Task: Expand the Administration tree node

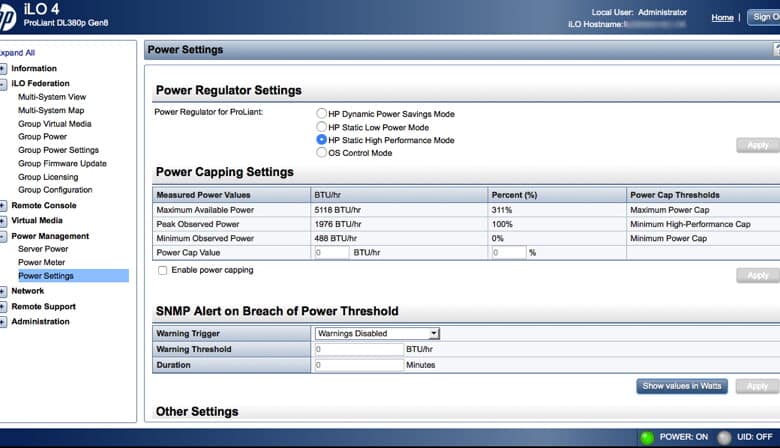Action: [x=2, y=322]
